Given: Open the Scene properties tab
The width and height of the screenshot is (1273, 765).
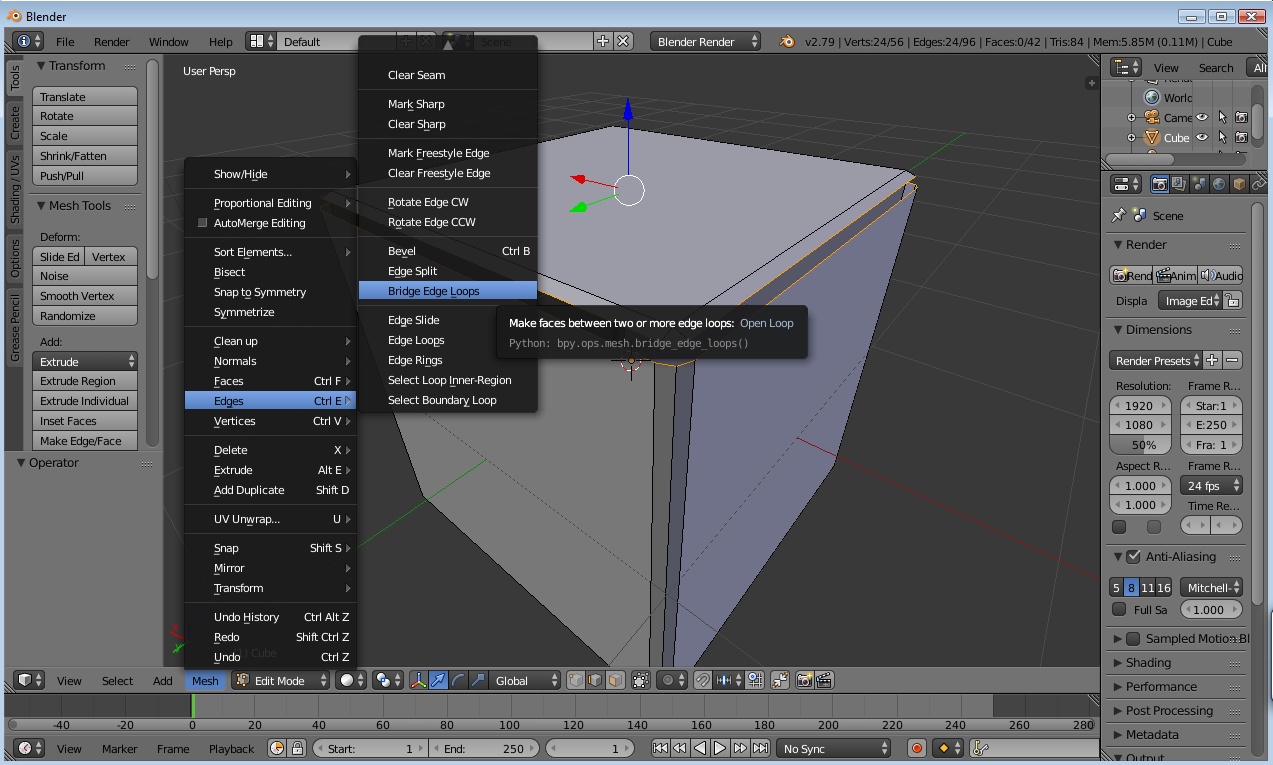Looking at the screenshot, I should coord(1199,184).
